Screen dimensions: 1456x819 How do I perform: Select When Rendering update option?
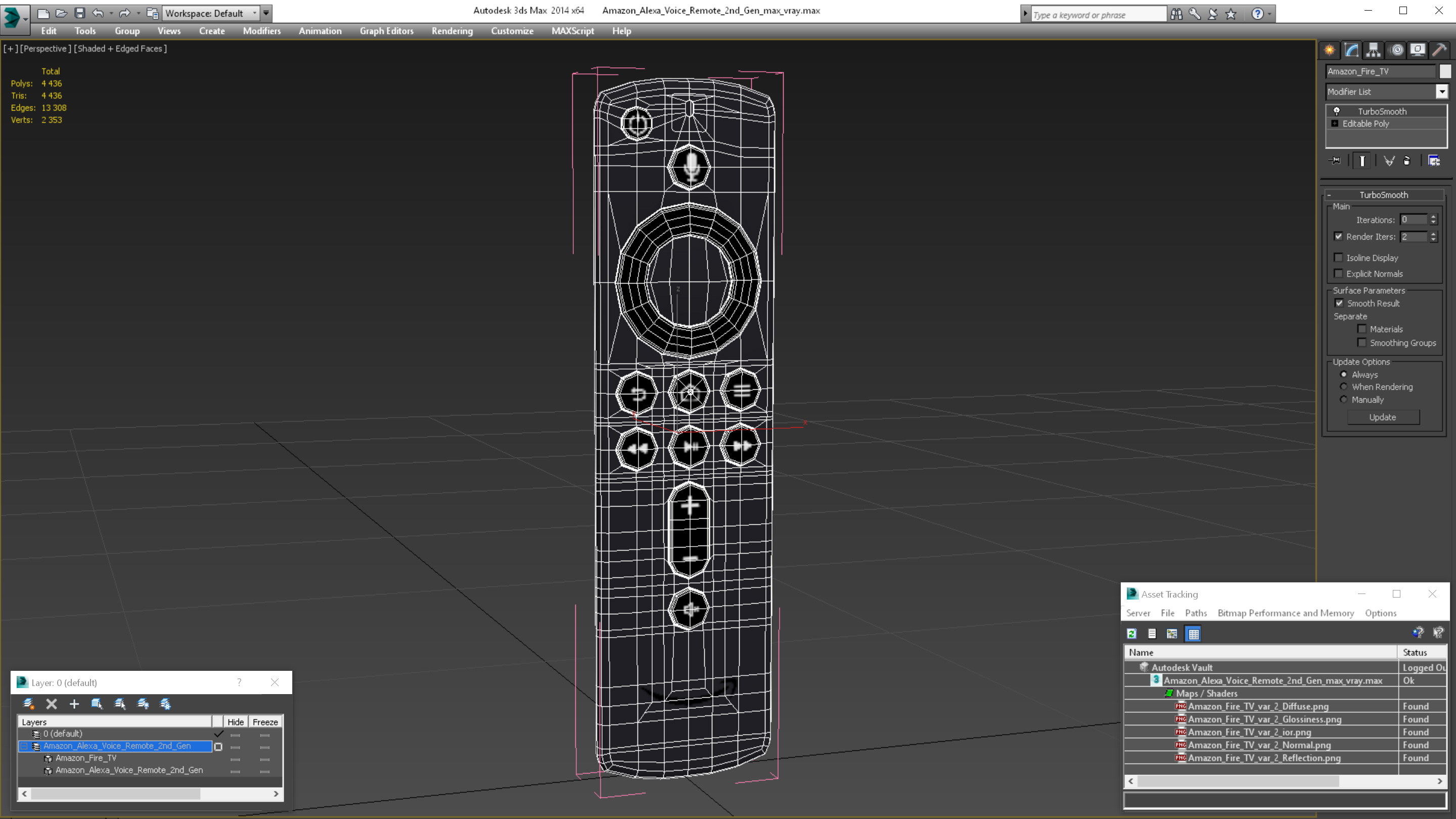click(1344, 387)
